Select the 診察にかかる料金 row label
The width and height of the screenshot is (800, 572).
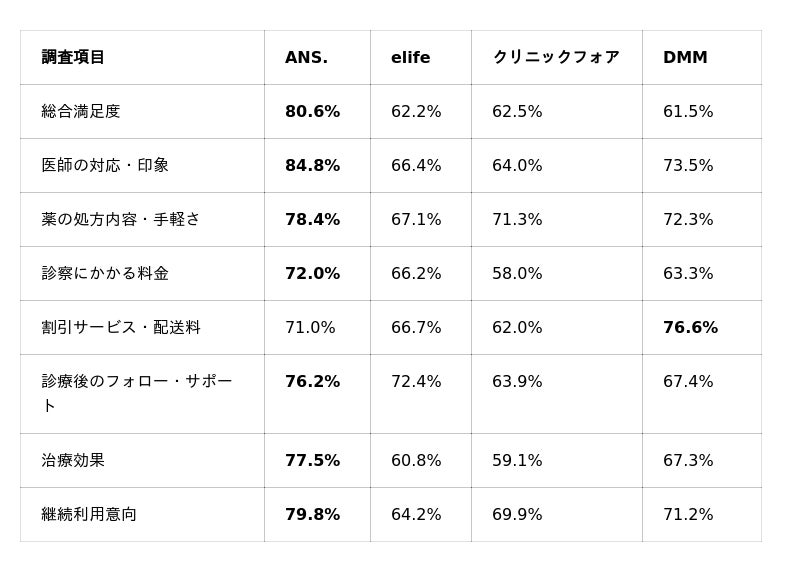click(x=105, y=273)
